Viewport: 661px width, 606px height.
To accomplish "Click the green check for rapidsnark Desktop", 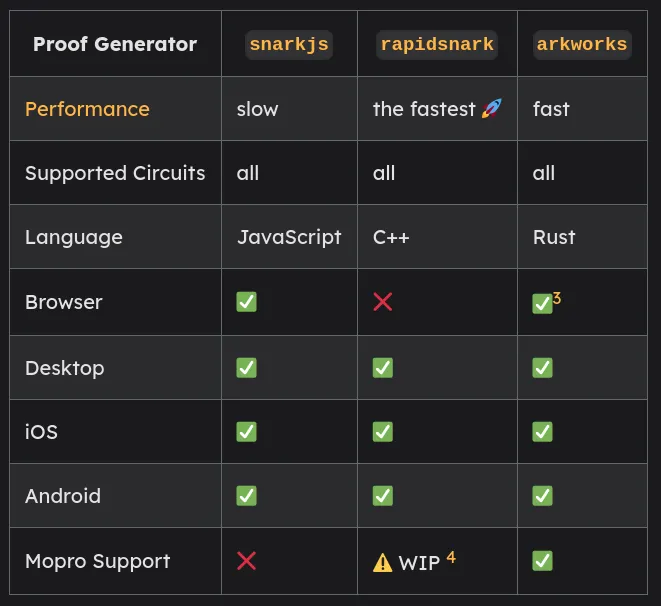I will (x=383, y=367).
